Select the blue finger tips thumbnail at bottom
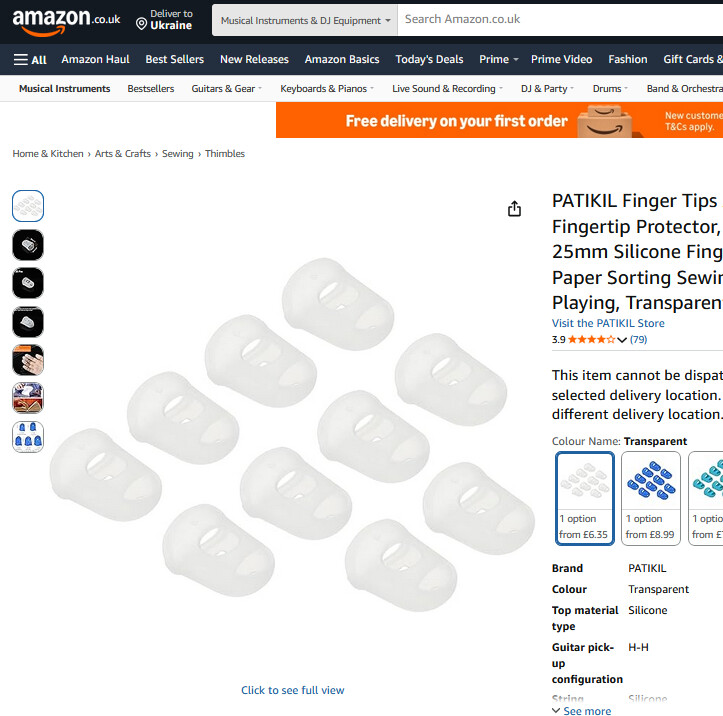The height and width of the screenshot is (716, 723). (x=28, y=437)
